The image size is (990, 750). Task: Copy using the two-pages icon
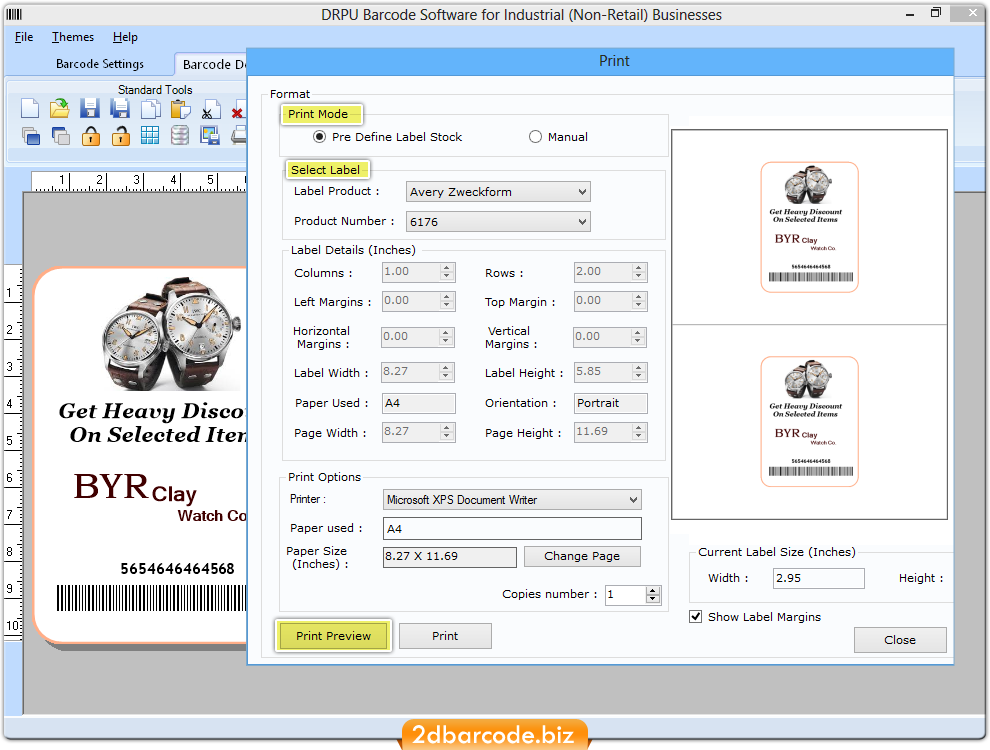click(150, 109)
